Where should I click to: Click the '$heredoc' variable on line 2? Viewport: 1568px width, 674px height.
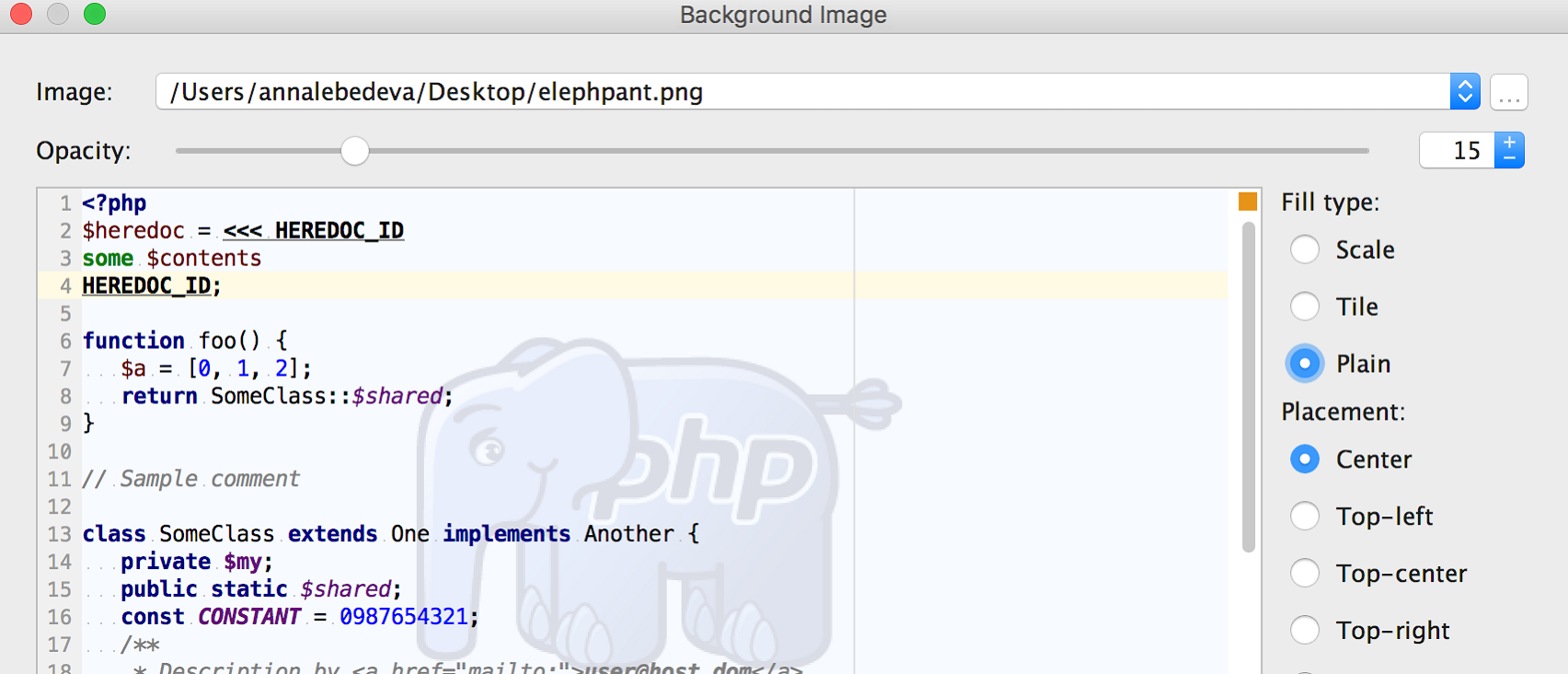coord(133,230)
